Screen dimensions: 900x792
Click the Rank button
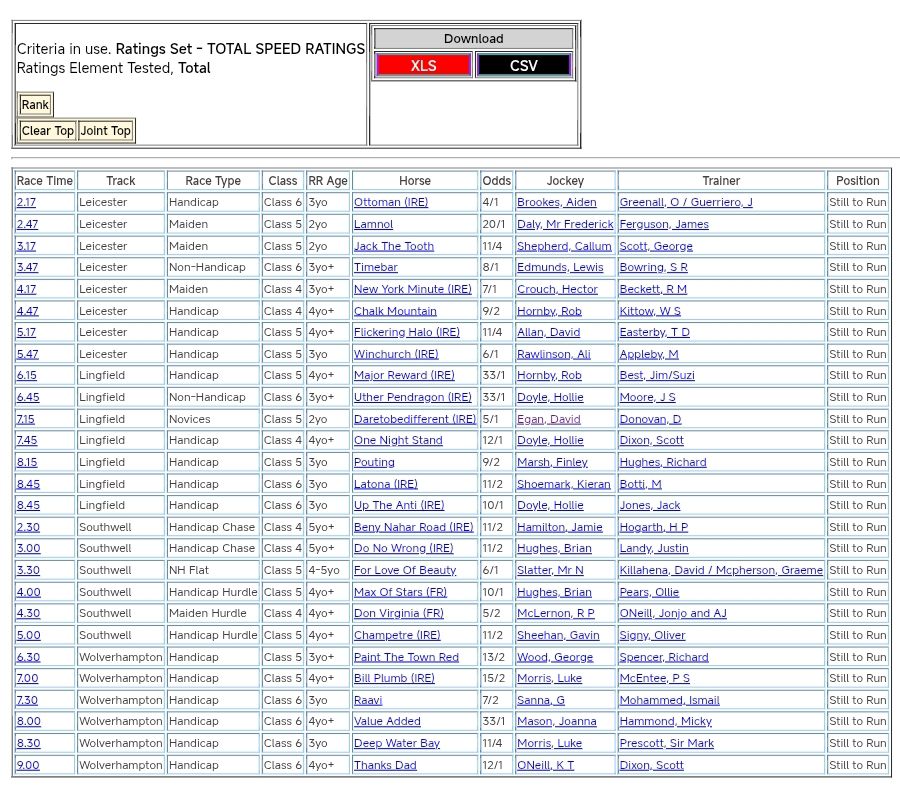pyautogui.click(x=35, y=105)
